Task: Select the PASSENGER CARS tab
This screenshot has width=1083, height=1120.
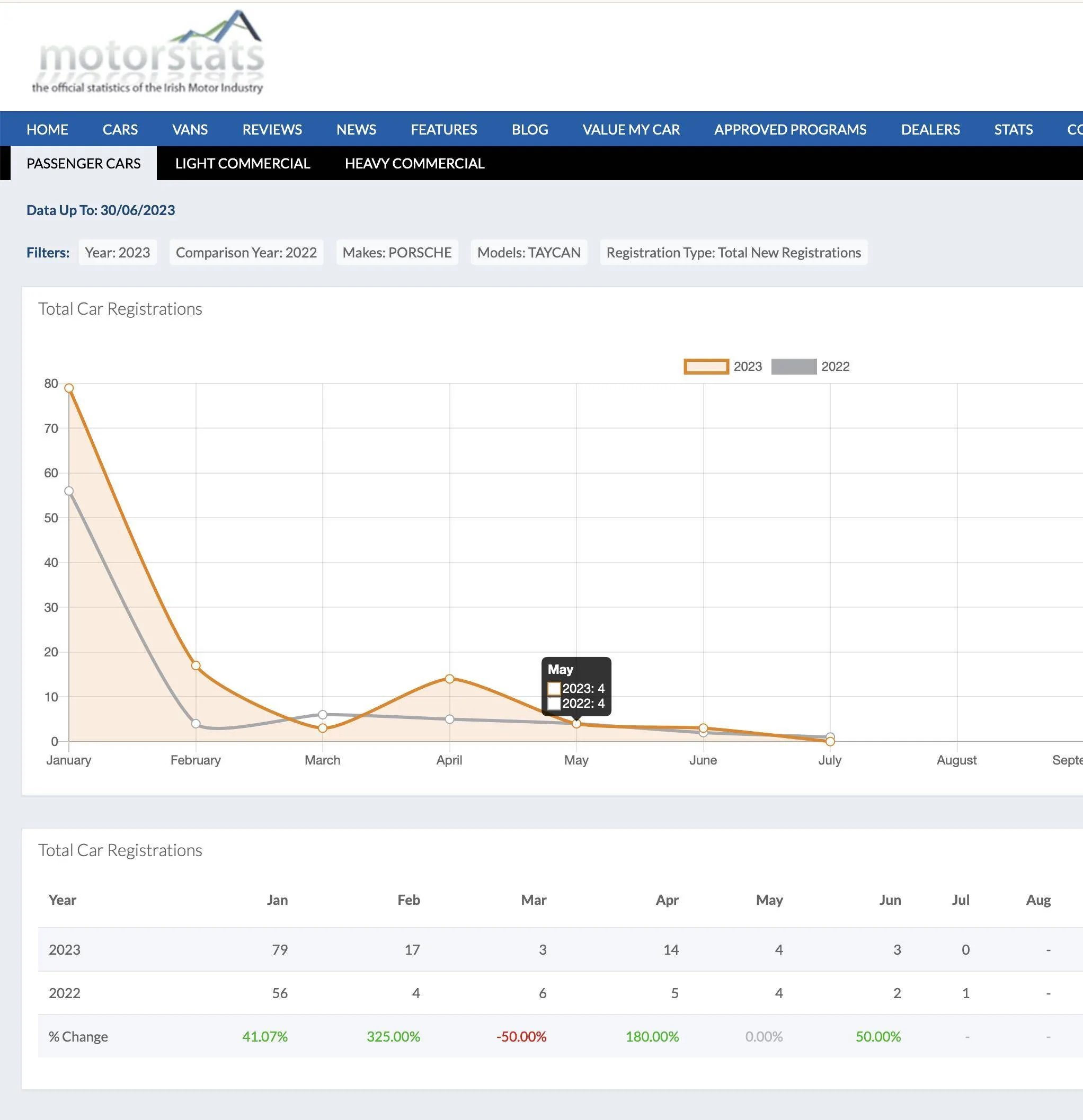Action: 83,163
